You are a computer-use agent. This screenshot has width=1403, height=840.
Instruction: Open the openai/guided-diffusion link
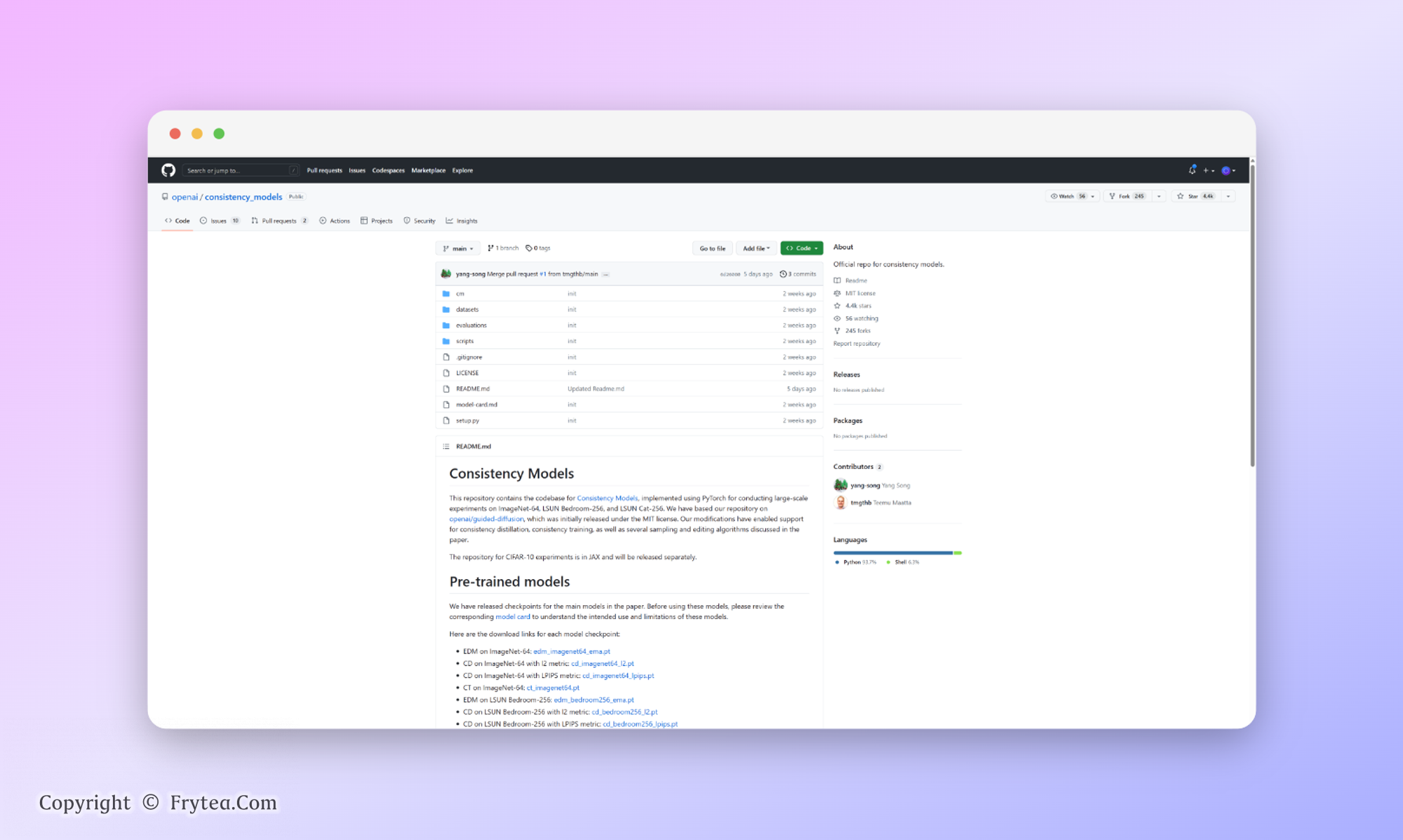point(486,519)
